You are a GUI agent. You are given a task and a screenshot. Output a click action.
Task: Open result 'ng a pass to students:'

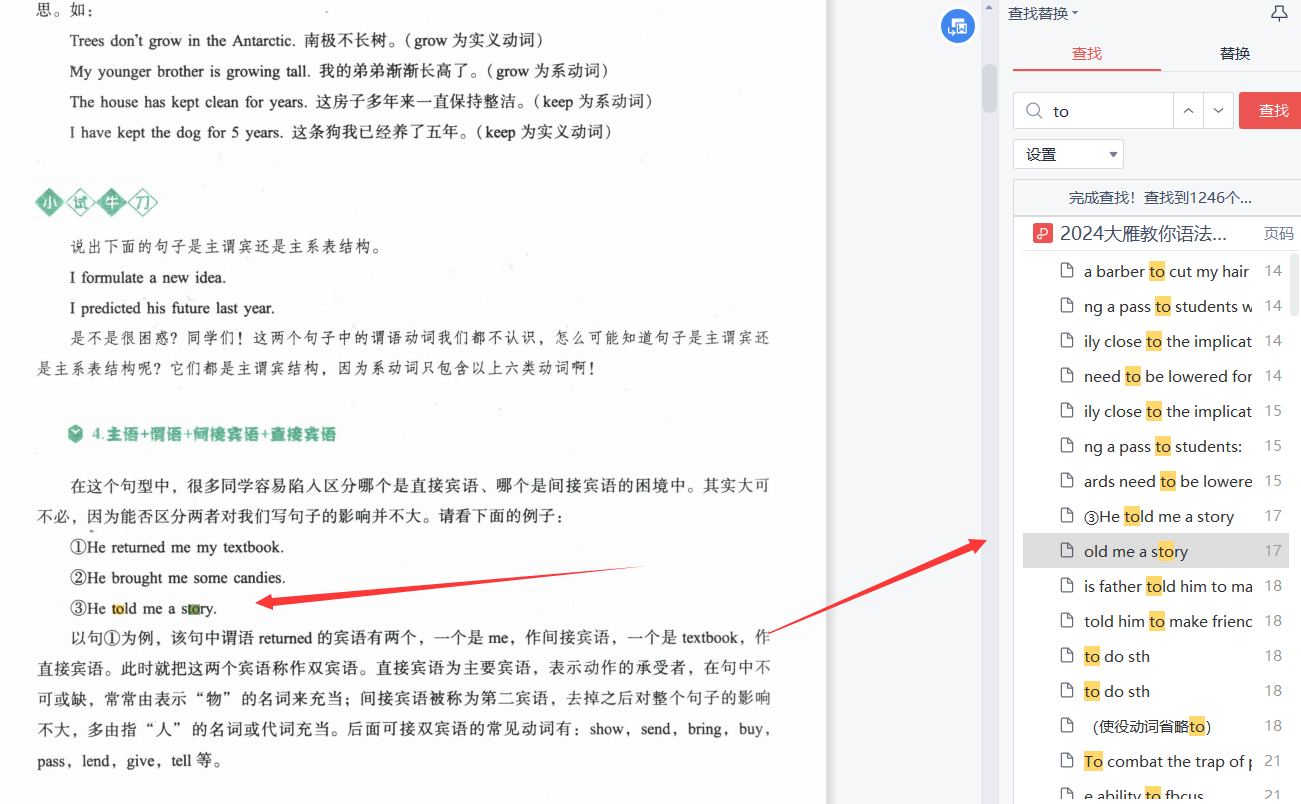[1156, 446]
